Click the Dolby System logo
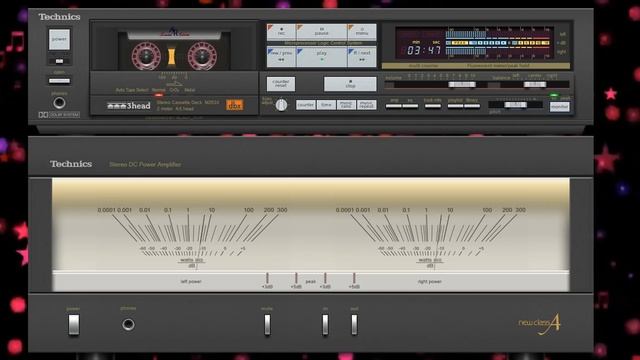Viewport: 640px width, 360px height. 59,115
